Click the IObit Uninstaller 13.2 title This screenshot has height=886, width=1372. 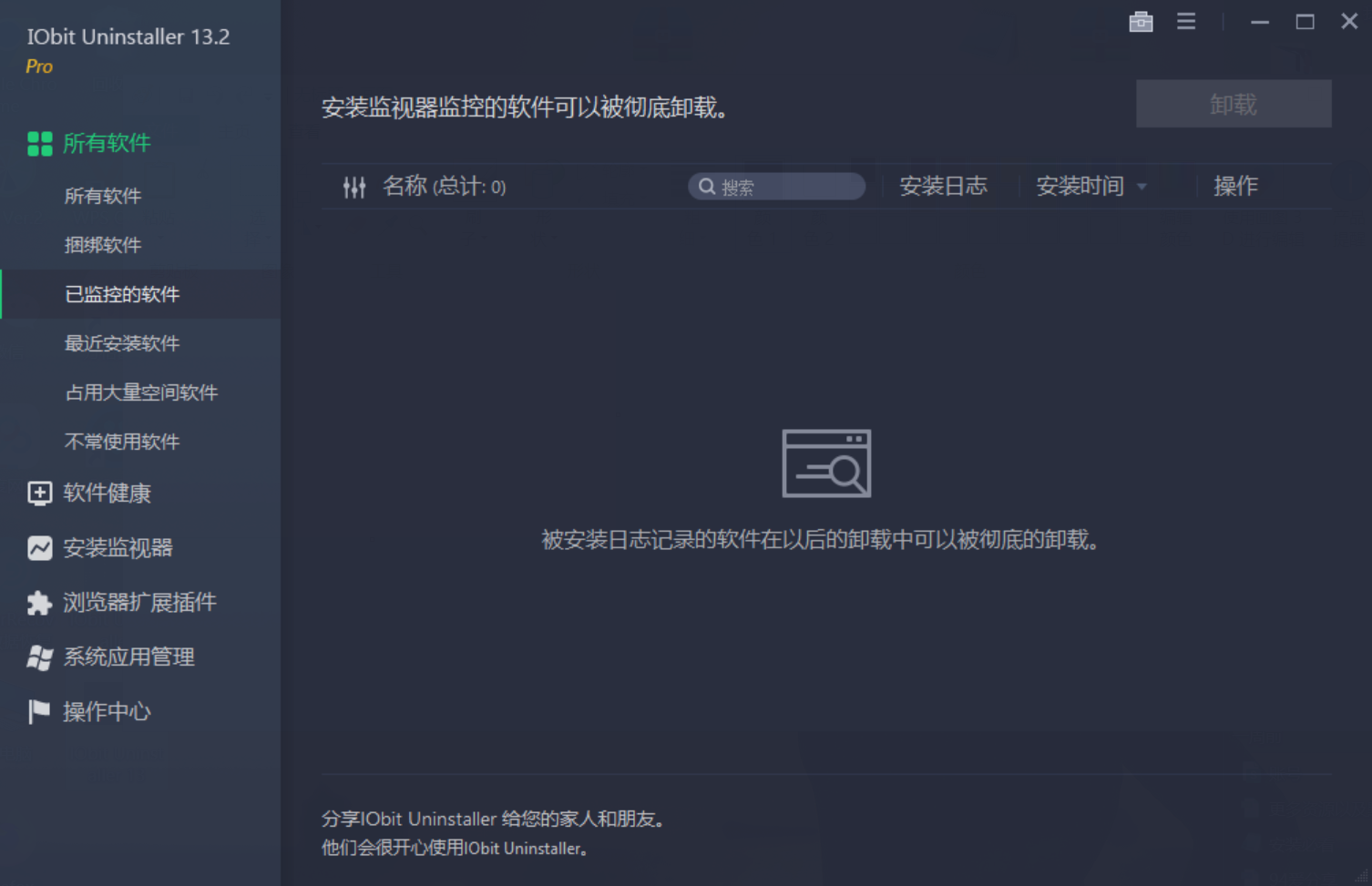tap(128, 37)
